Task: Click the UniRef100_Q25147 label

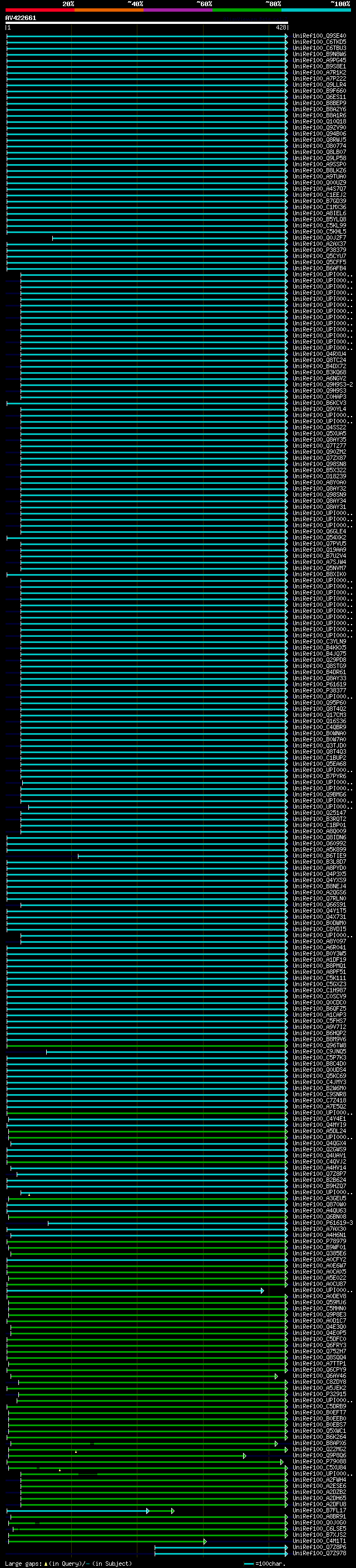Action: click(x=319, y=813)
